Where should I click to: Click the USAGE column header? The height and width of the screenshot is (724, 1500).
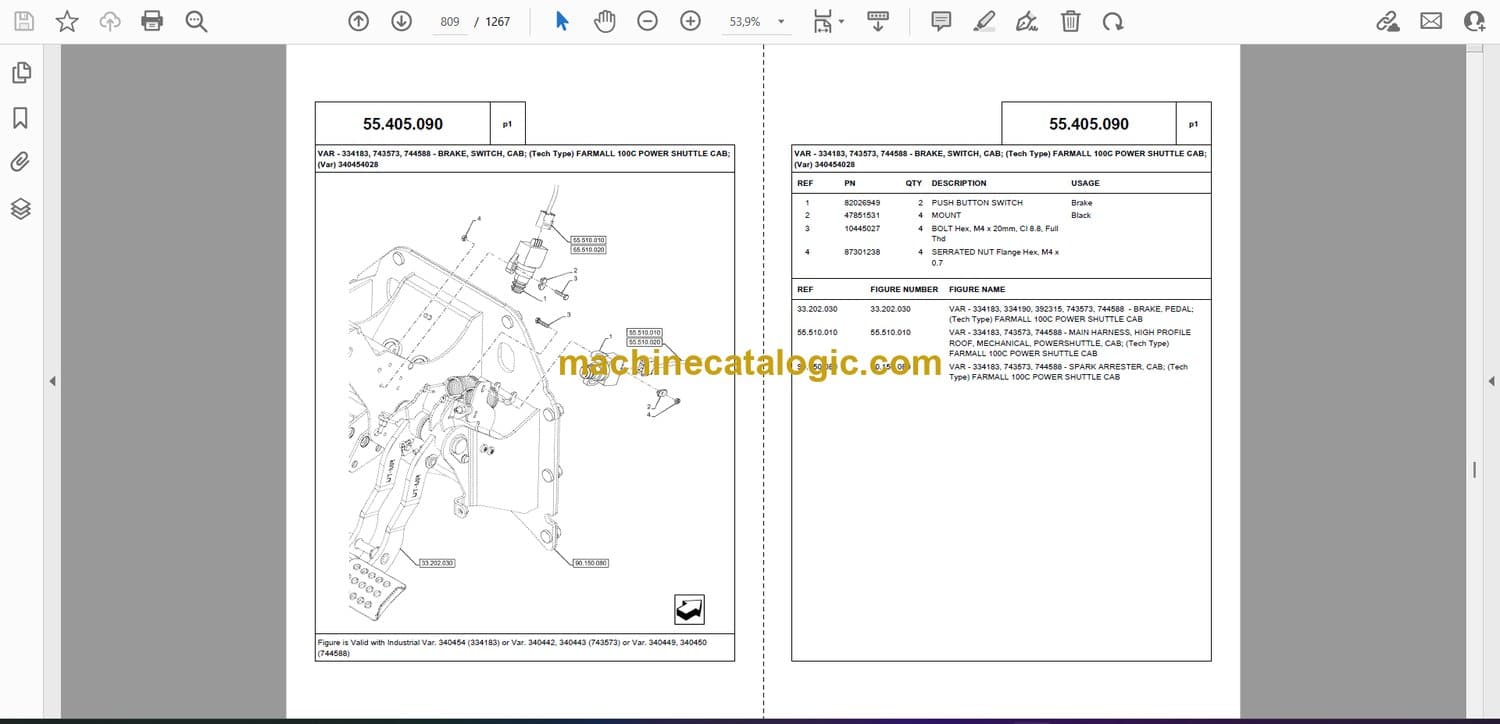tap(1085, 183)
